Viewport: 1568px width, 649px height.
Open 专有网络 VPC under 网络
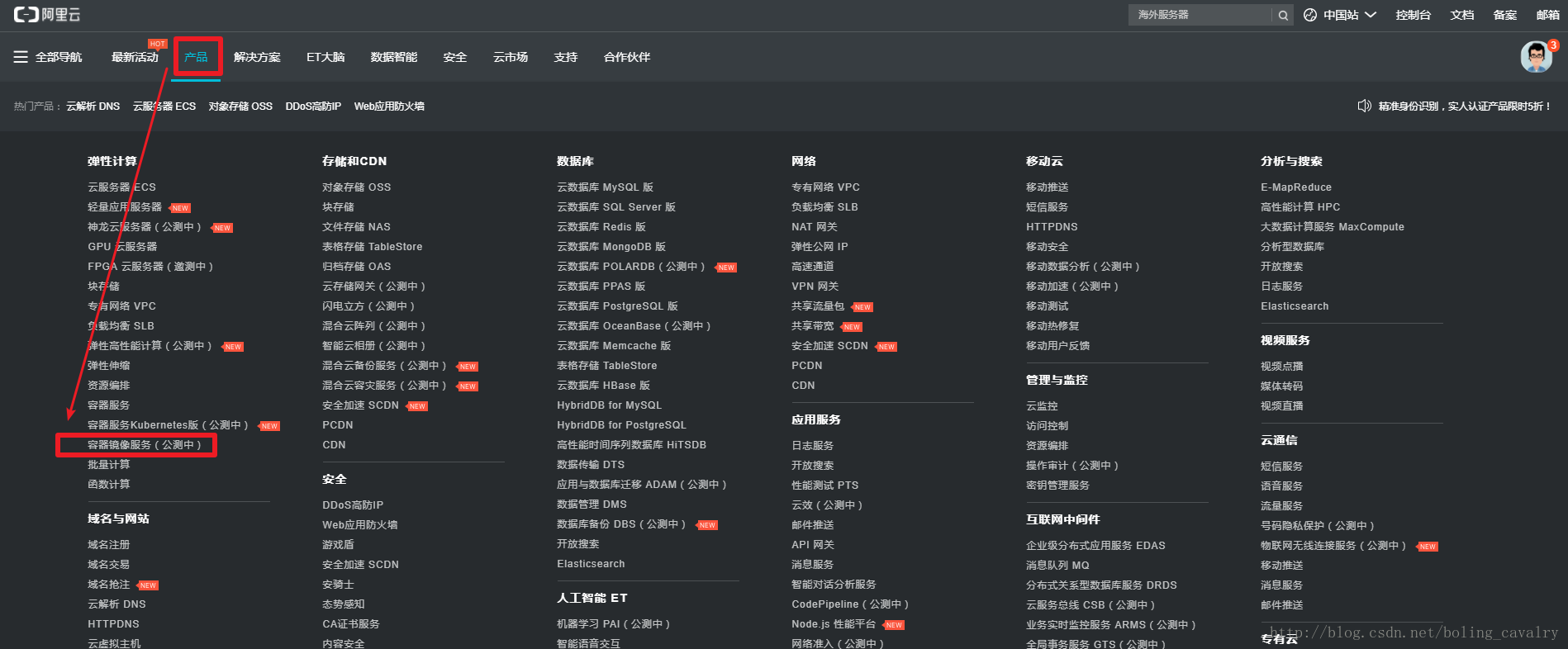point(825,187)
